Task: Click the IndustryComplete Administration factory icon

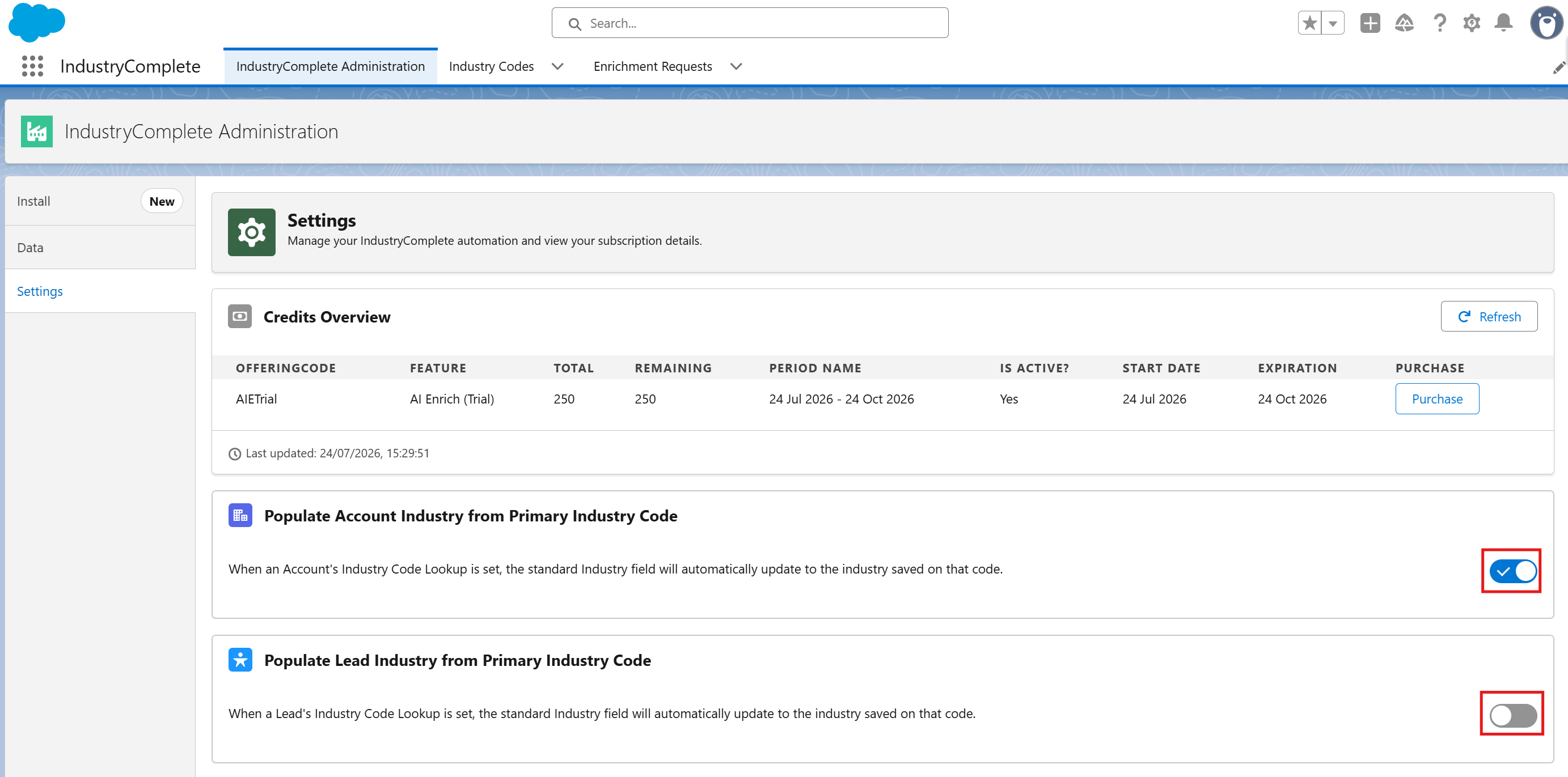Action: 36,131
